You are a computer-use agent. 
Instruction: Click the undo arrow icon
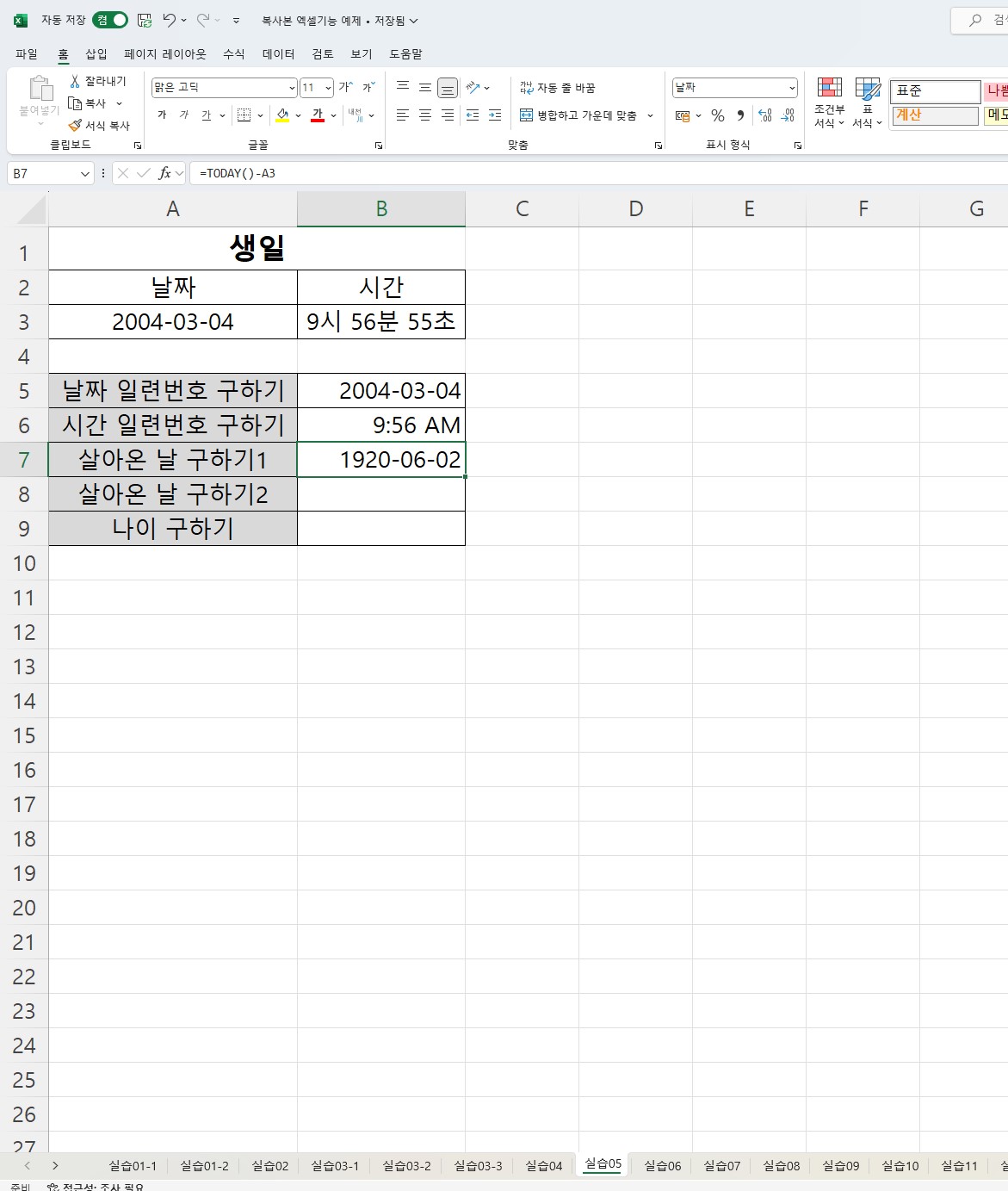click(170, 20)
